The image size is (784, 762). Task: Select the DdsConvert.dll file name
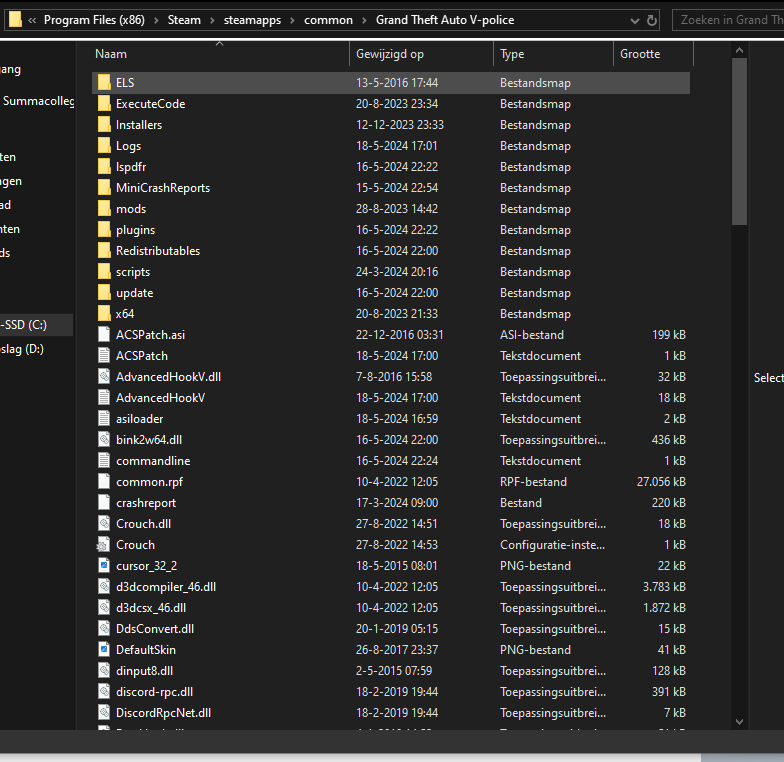(x=155, y=628)
